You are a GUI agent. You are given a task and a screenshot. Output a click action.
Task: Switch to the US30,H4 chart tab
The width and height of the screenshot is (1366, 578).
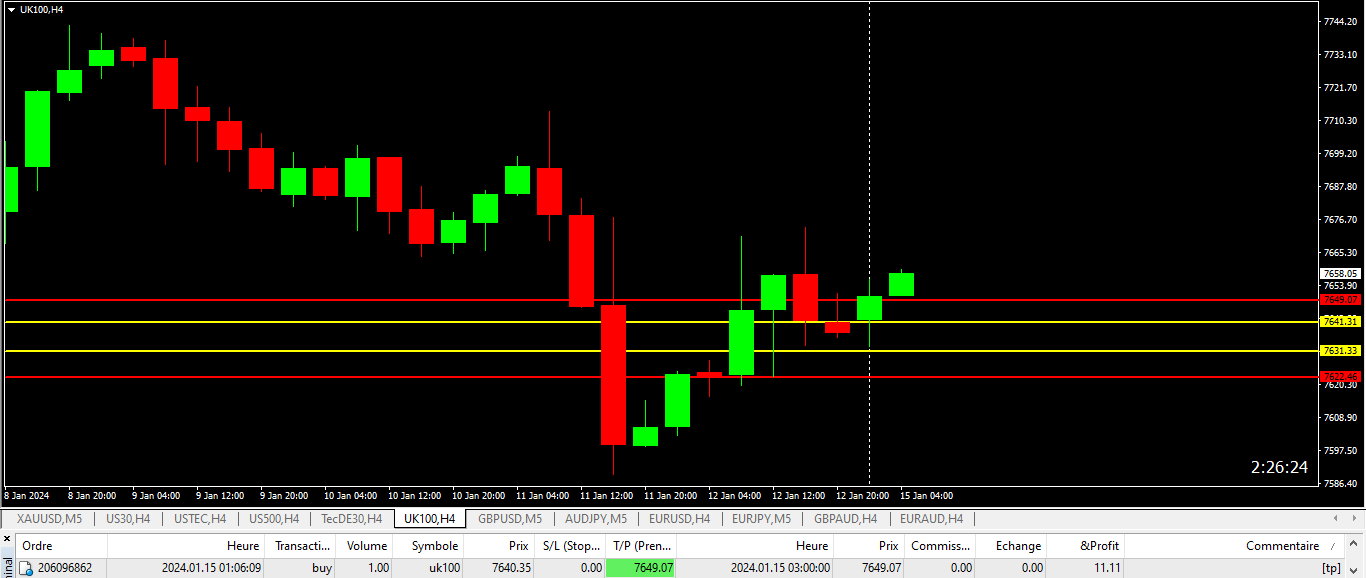[x=128, y=519]
